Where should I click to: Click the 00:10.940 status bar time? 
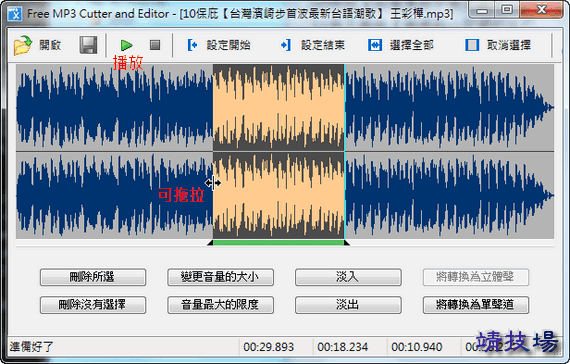[x=417, y=347]
